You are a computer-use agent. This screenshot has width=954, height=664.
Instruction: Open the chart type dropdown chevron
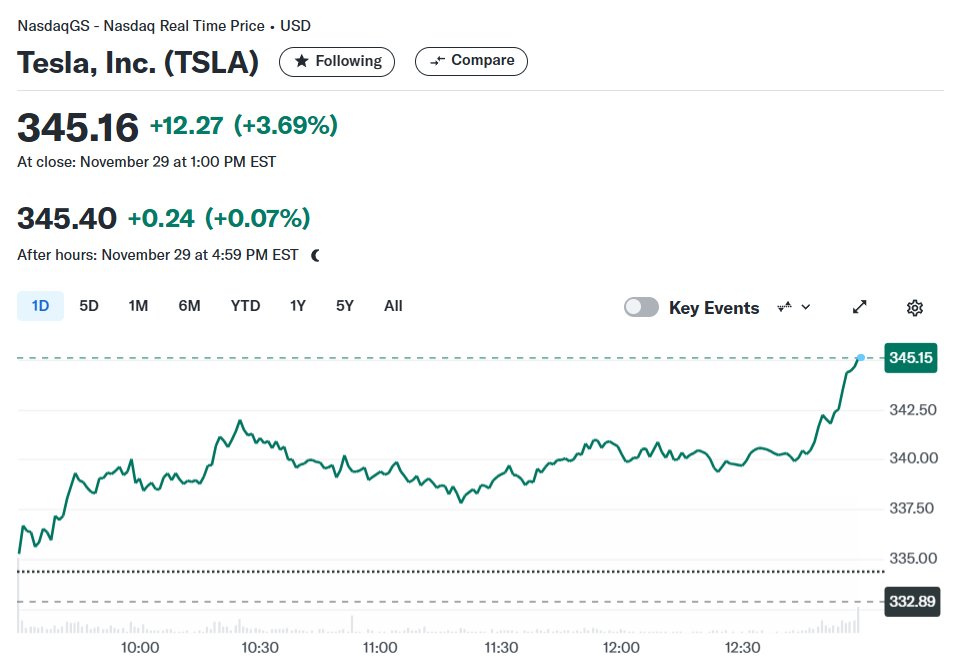tap(806, 307)
